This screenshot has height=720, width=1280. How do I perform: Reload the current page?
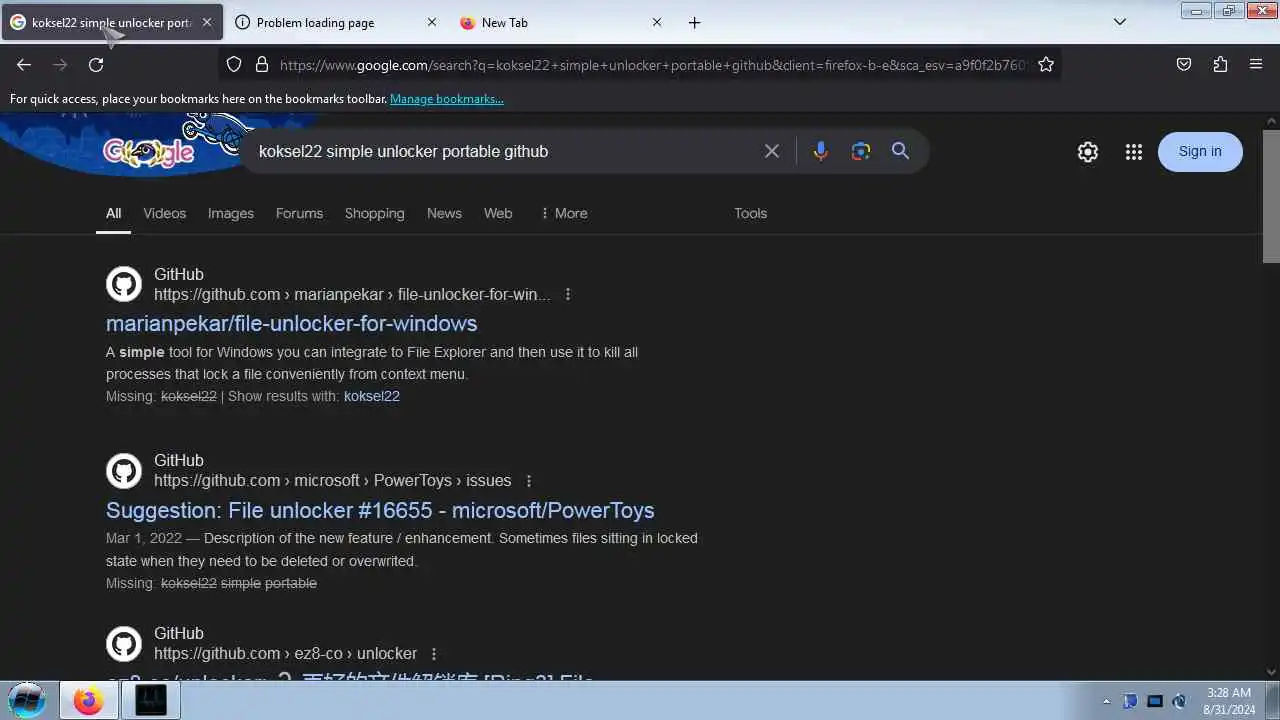96,64
